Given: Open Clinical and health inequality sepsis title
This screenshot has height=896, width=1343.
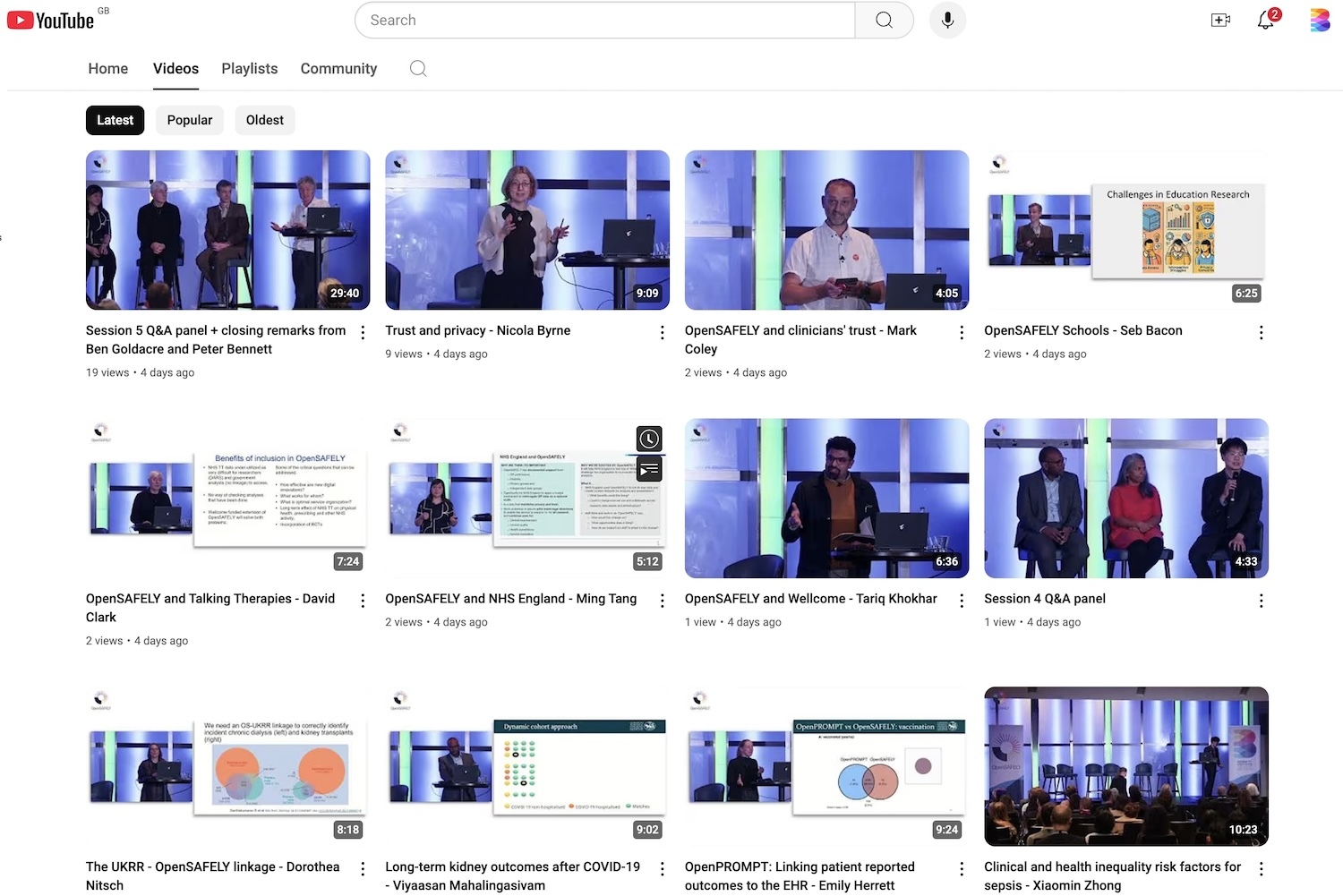Looking at the screenshot, I should (x=1112, y=876).
